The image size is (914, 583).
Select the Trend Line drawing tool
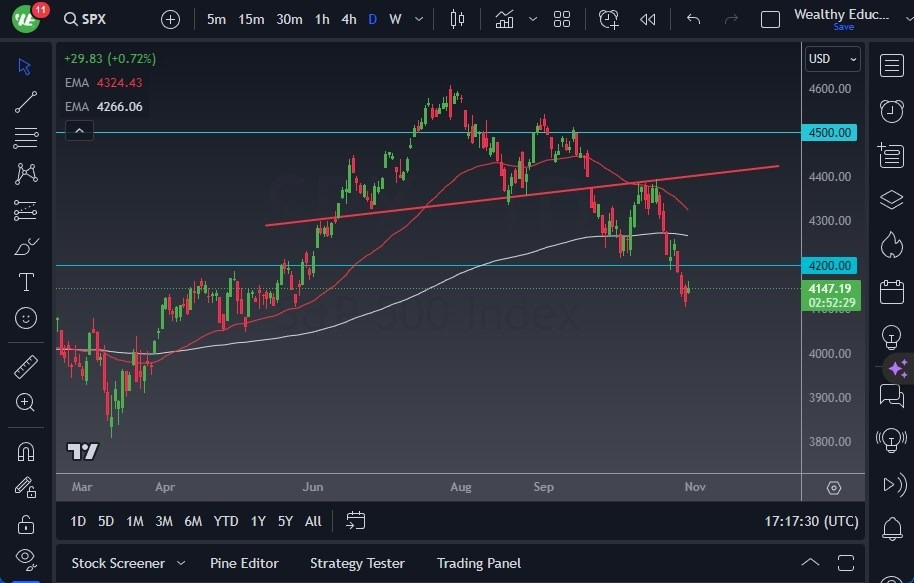(x=25, y=102)
